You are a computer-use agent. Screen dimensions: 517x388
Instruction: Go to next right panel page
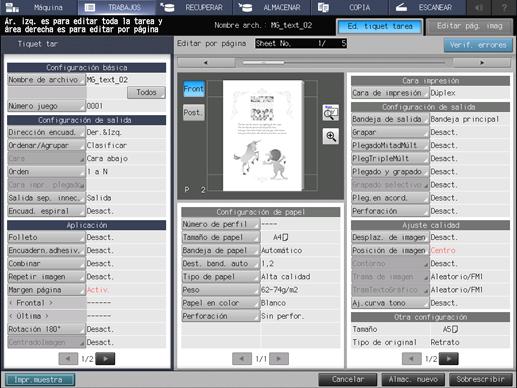click(449, 359)
